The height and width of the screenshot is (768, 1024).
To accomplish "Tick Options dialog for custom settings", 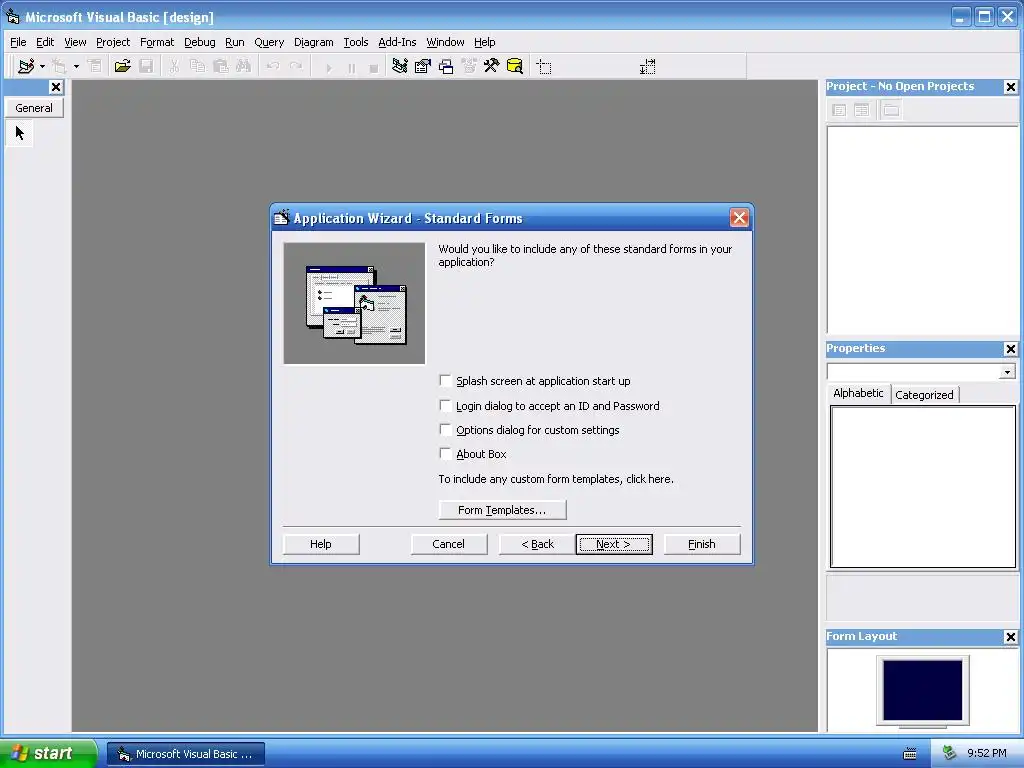I will (445, 430).
